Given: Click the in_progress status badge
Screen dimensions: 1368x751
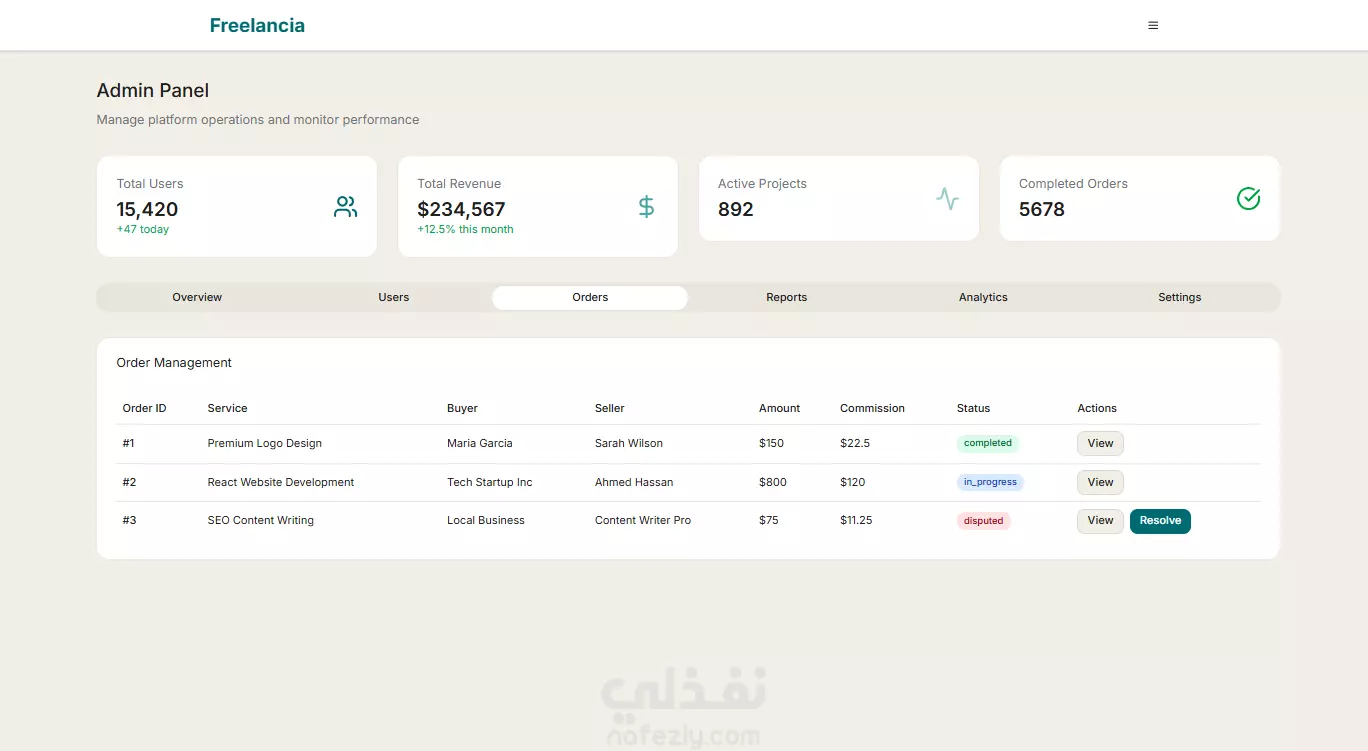Looking at the screenshot, I should pyautogui.click(x=990, y=482).
